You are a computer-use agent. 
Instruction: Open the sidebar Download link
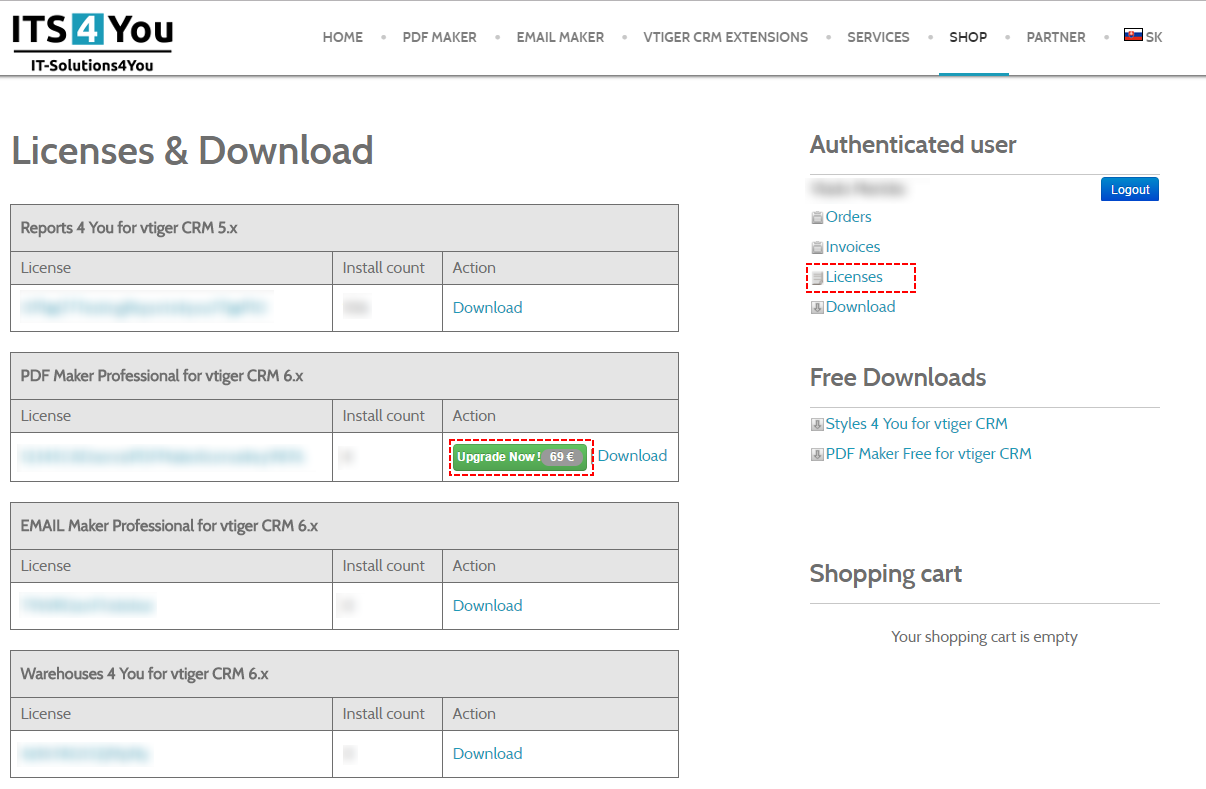860,307
